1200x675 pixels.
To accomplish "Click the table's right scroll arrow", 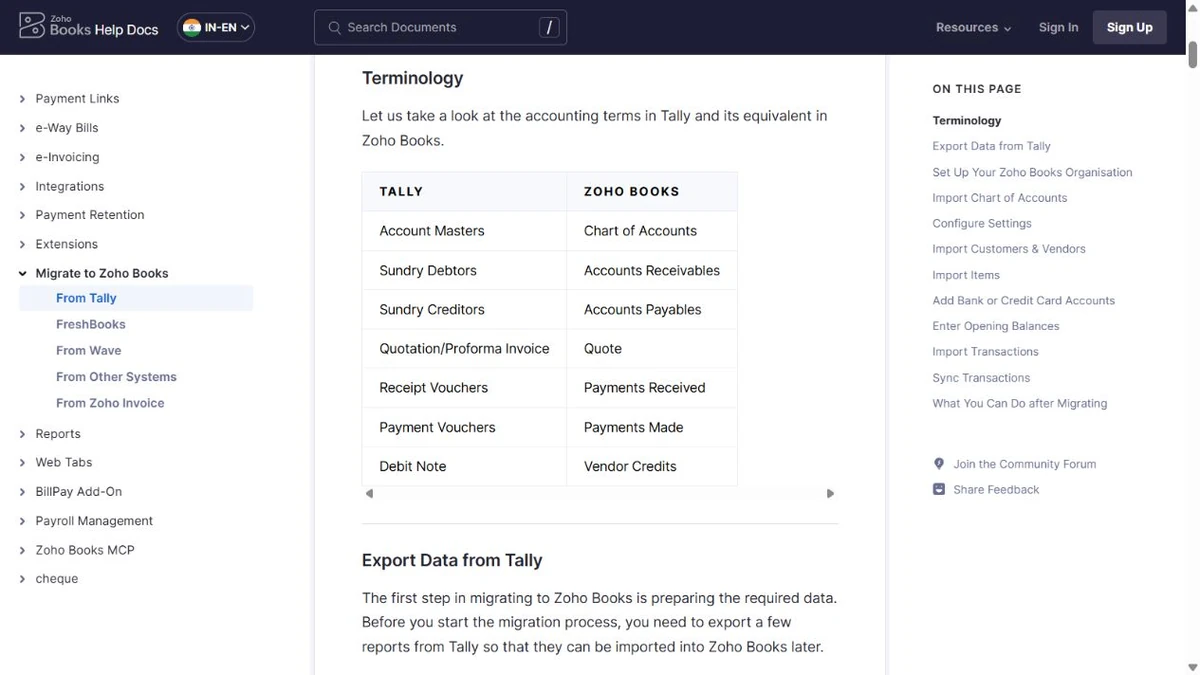I will click(830, 493).
